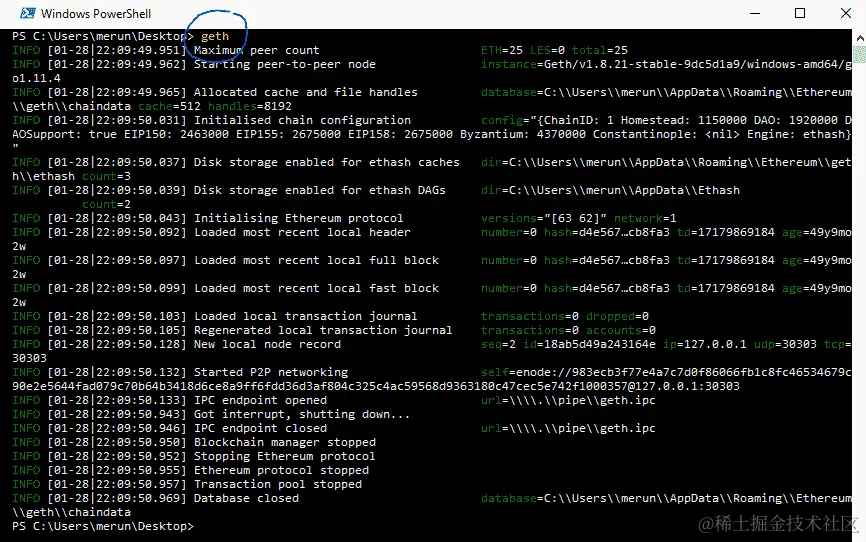Click the 'transactions=0 dropped=0' values
This screenshot has height=542, width=866.
pos(564,317)
